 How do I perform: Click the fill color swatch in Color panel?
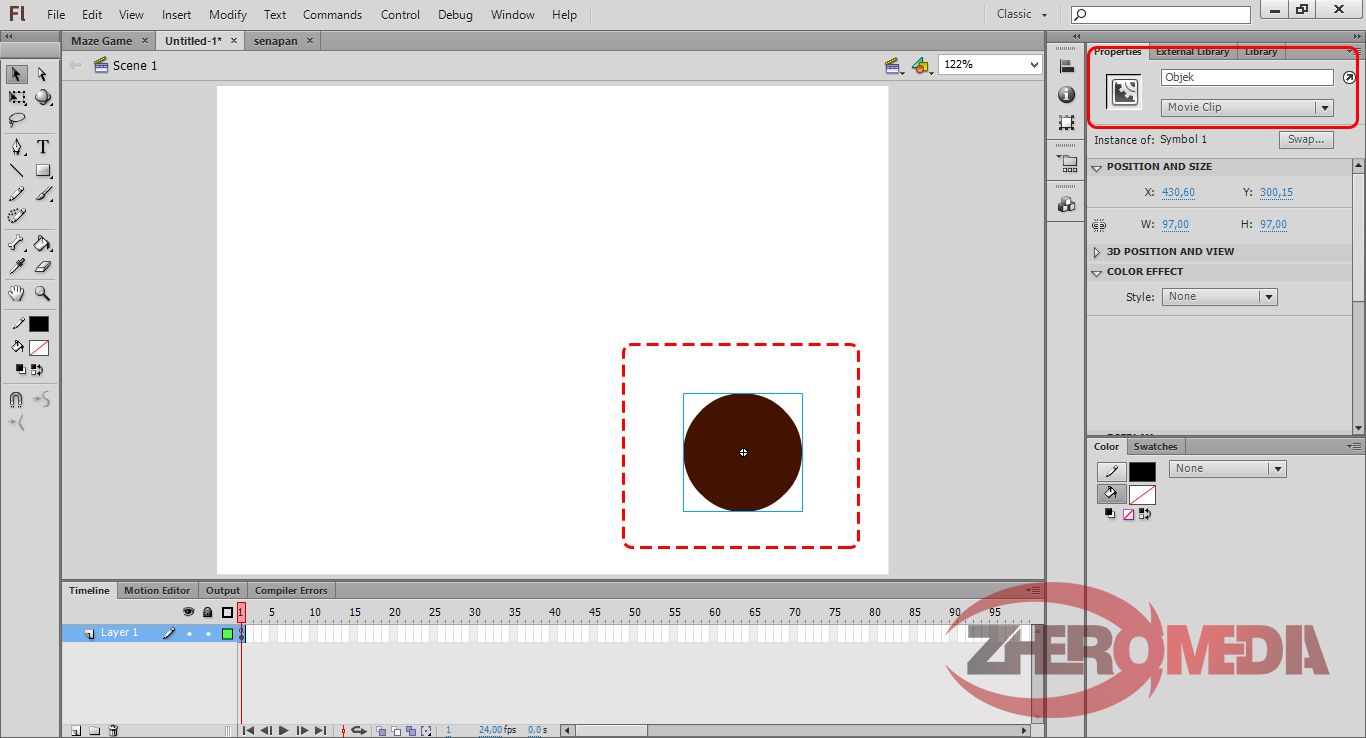pos(1142,495)
